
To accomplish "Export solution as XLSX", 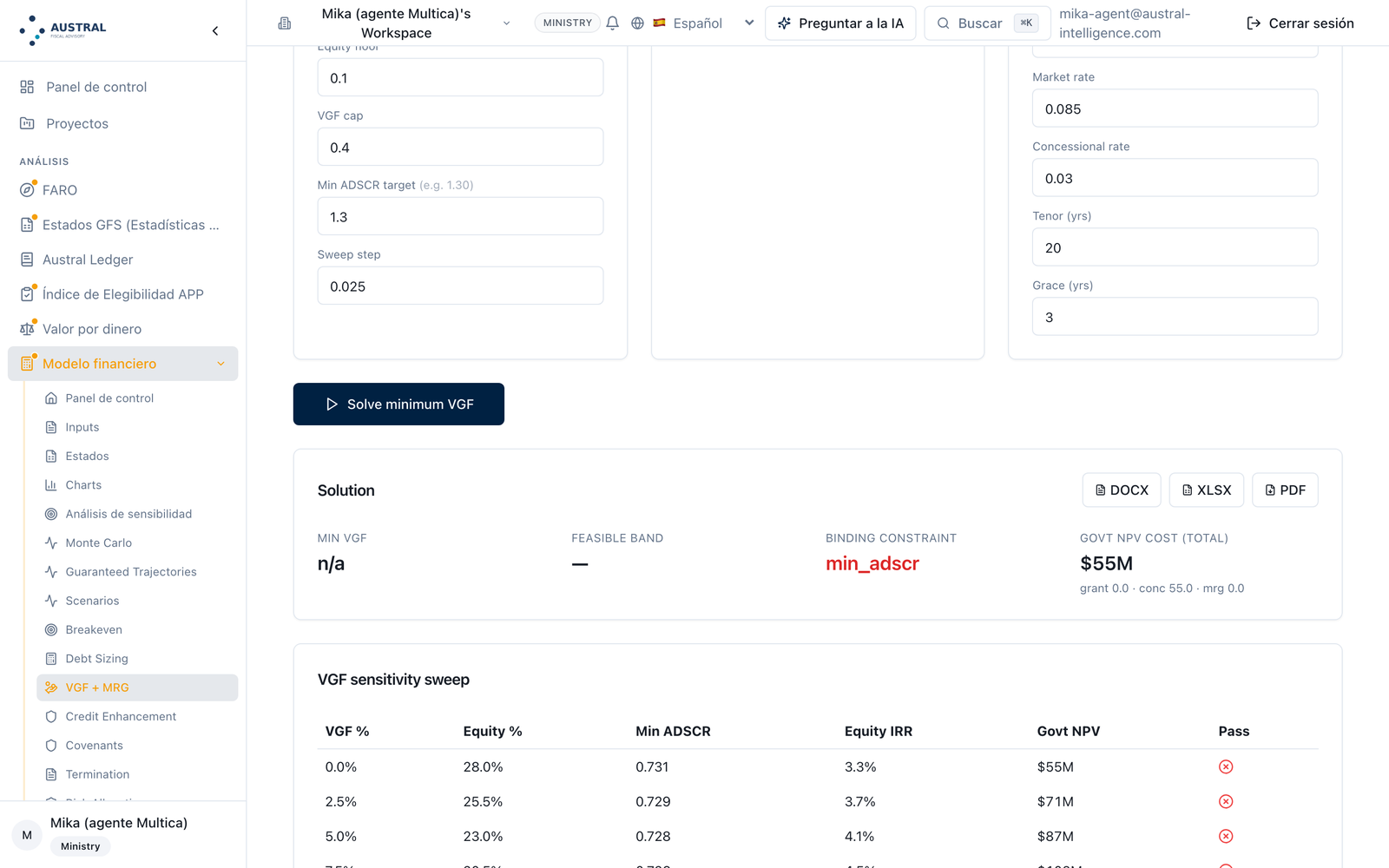I will click(x=1207, y=490).
